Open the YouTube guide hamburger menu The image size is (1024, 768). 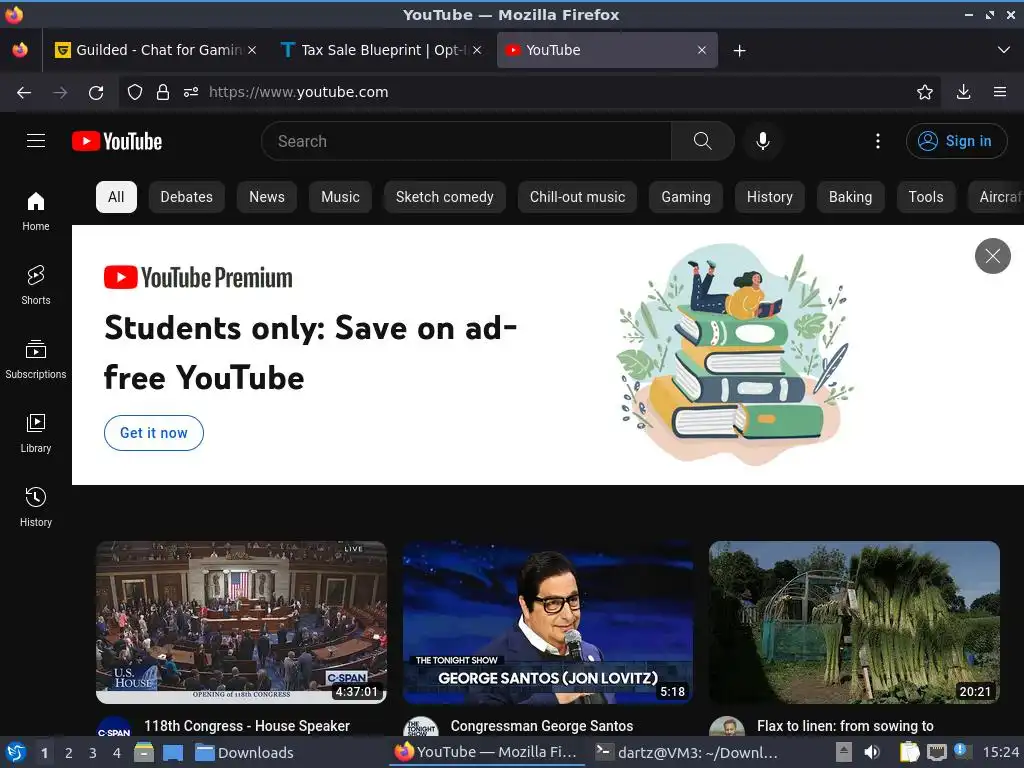[36, 141]
